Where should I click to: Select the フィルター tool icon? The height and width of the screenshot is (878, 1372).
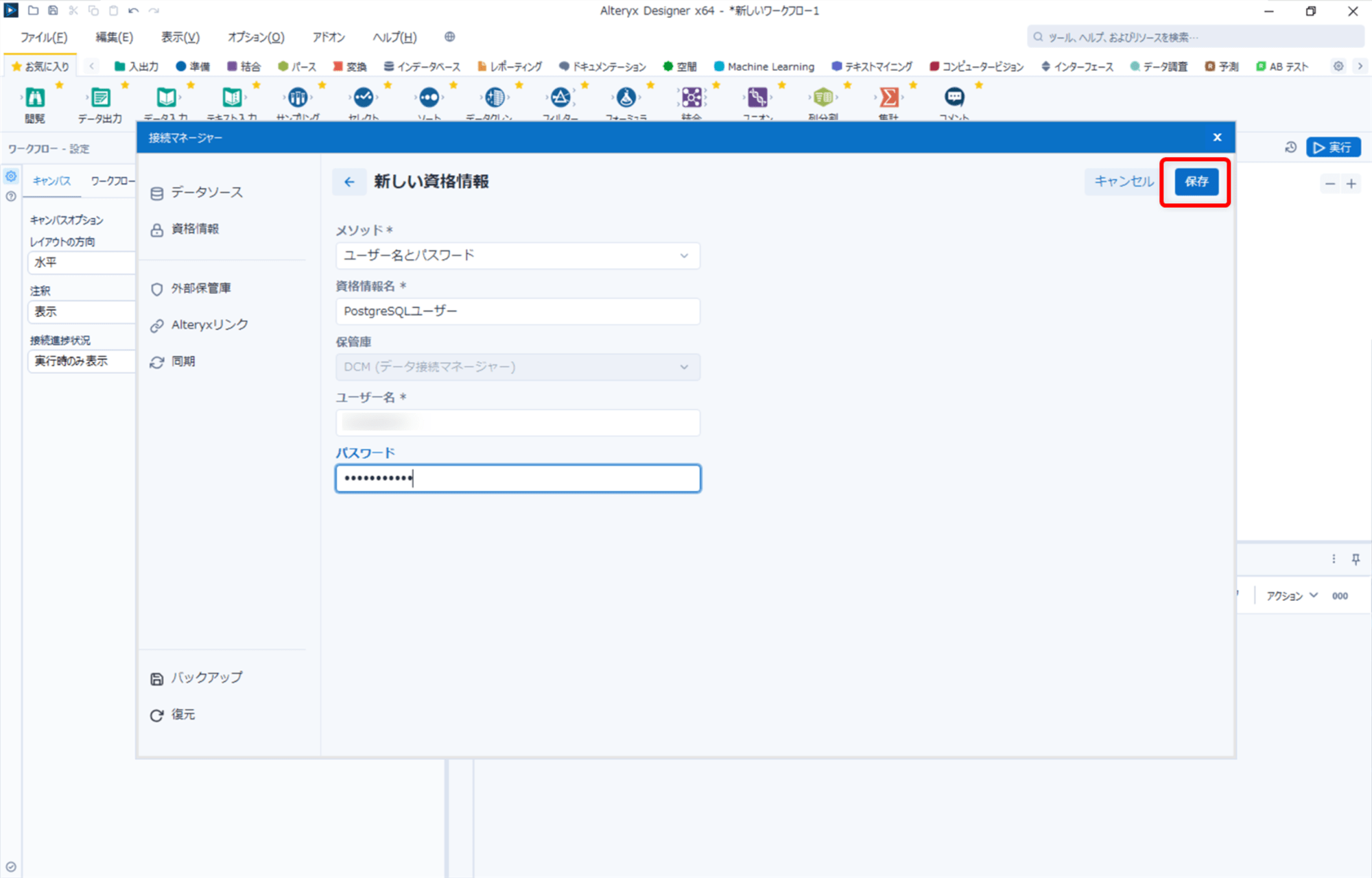coord(560,98)
